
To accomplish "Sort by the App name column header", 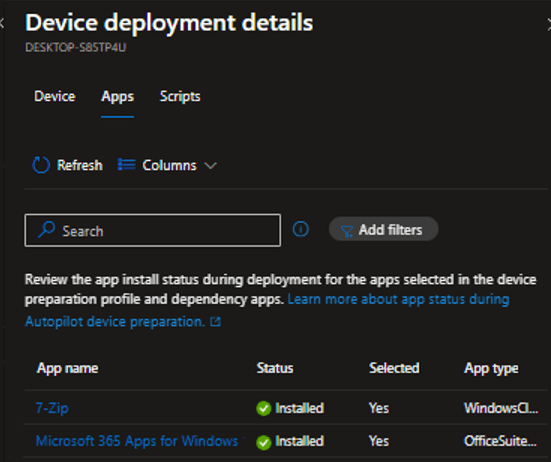I will (67, 368).
